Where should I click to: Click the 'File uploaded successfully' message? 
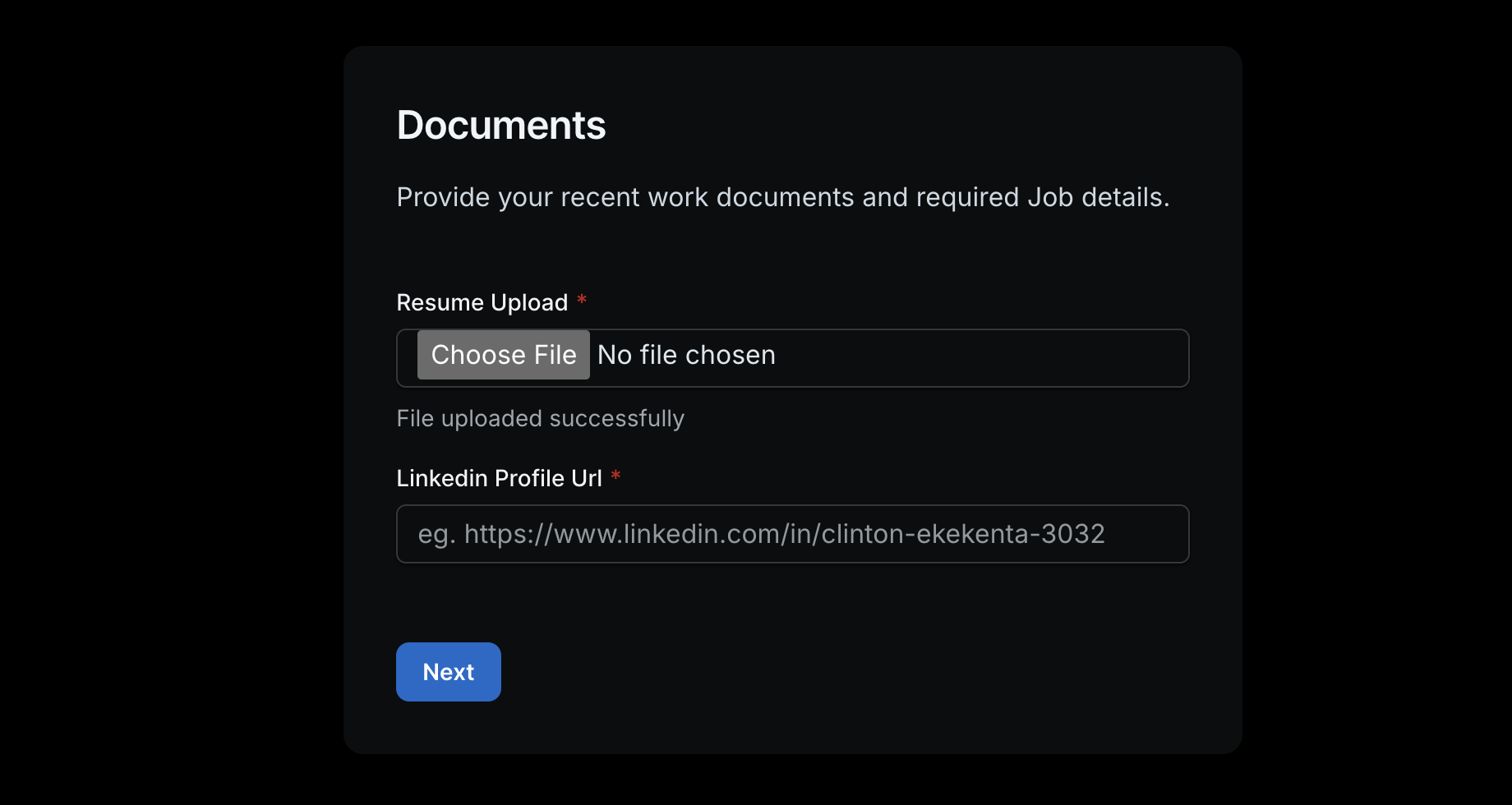tap(540, 418)
